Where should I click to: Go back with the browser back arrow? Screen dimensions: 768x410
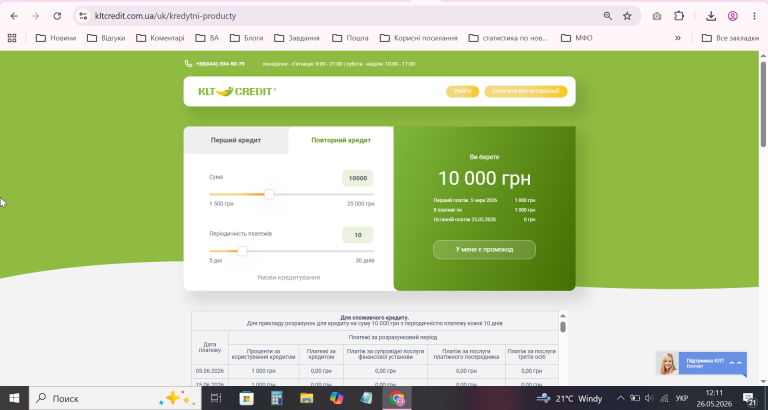tap(14, 16)
